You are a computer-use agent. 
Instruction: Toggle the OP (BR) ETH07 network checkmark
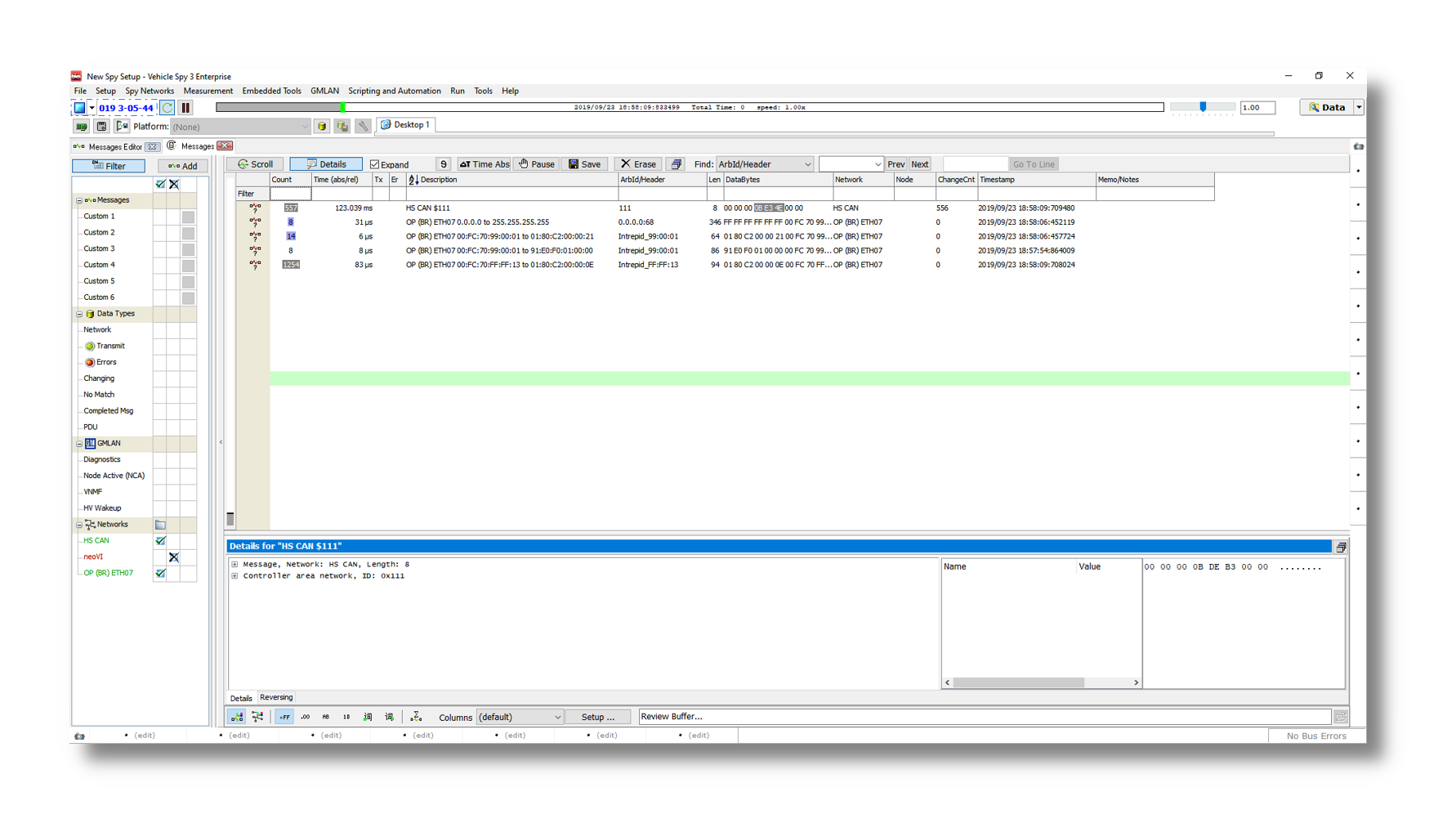(x=161, y=573)
